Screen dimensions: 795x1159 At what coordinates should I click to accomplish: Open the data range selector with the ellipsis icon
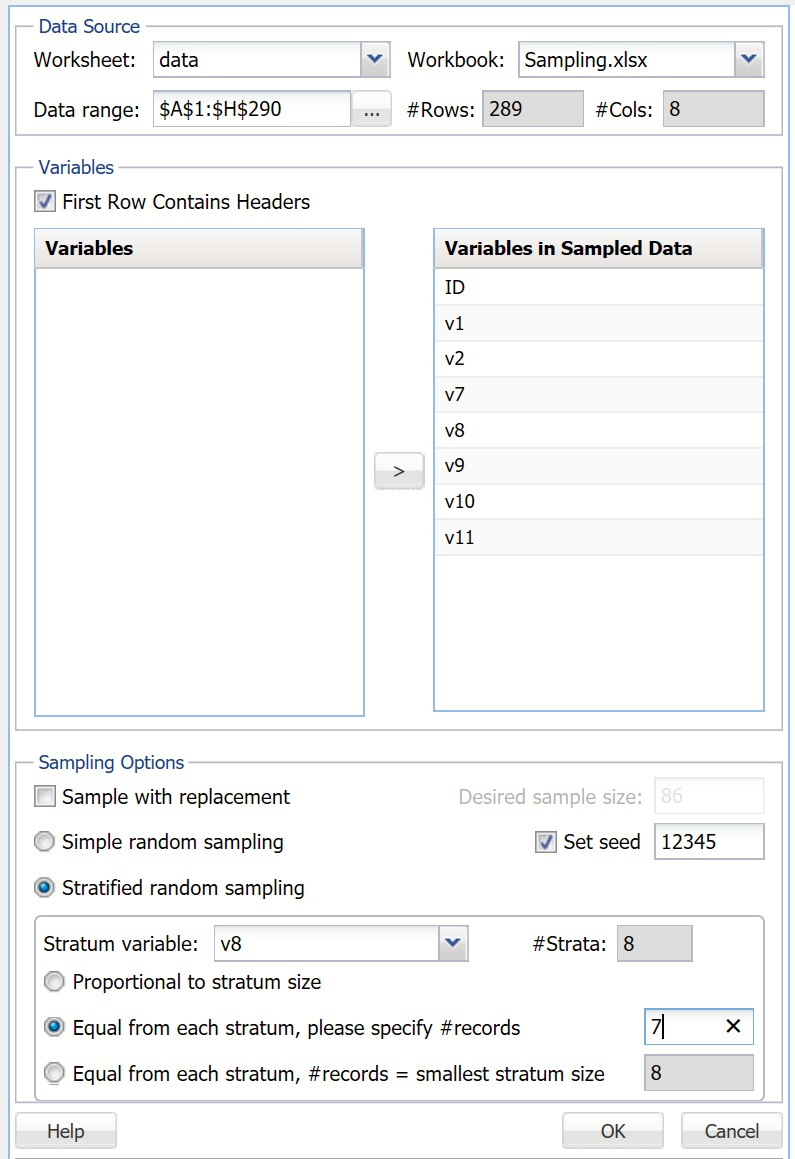click(x=371, y=108)
